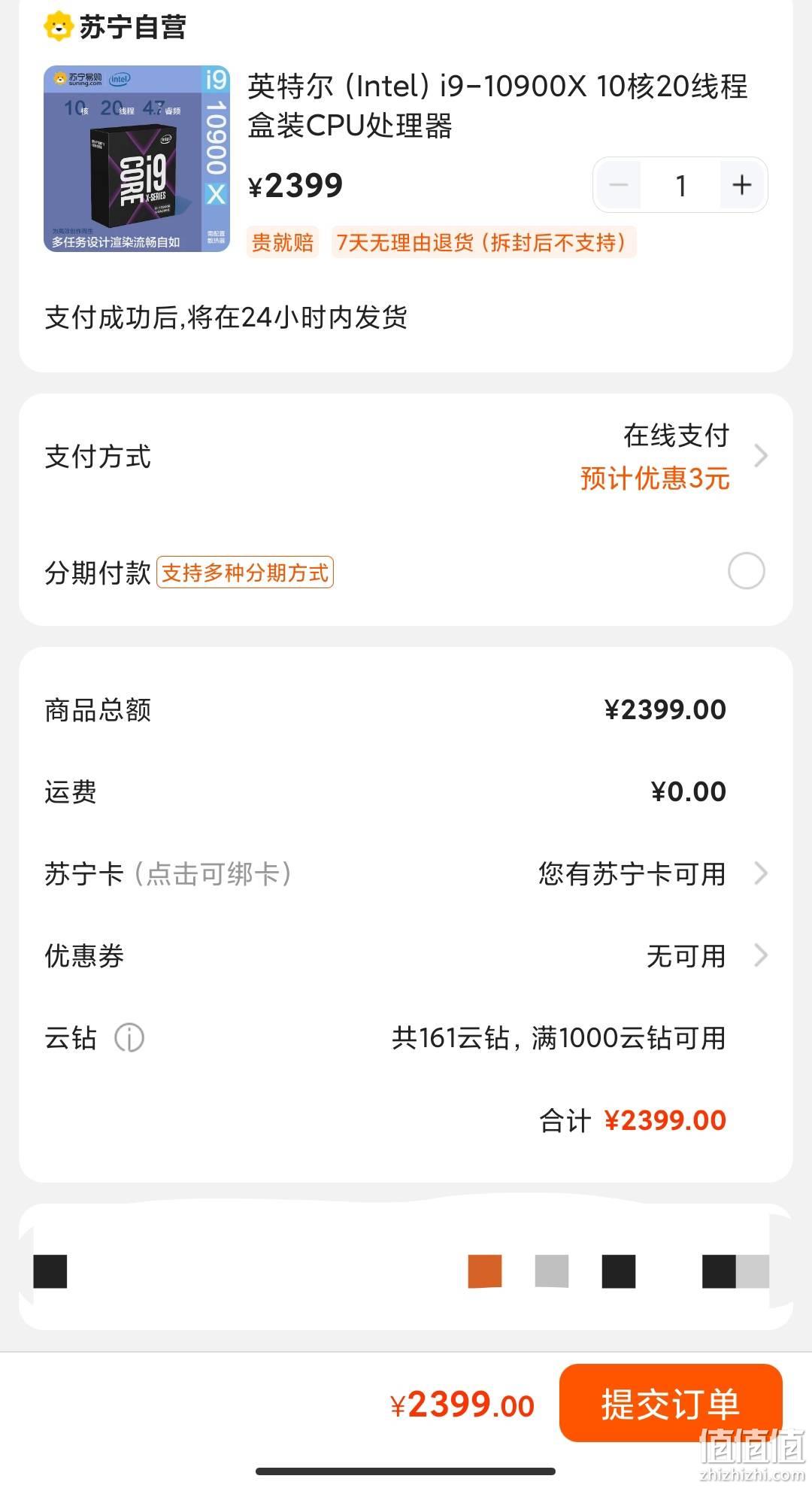Decrease quantity with the minus button

[619, 185]
